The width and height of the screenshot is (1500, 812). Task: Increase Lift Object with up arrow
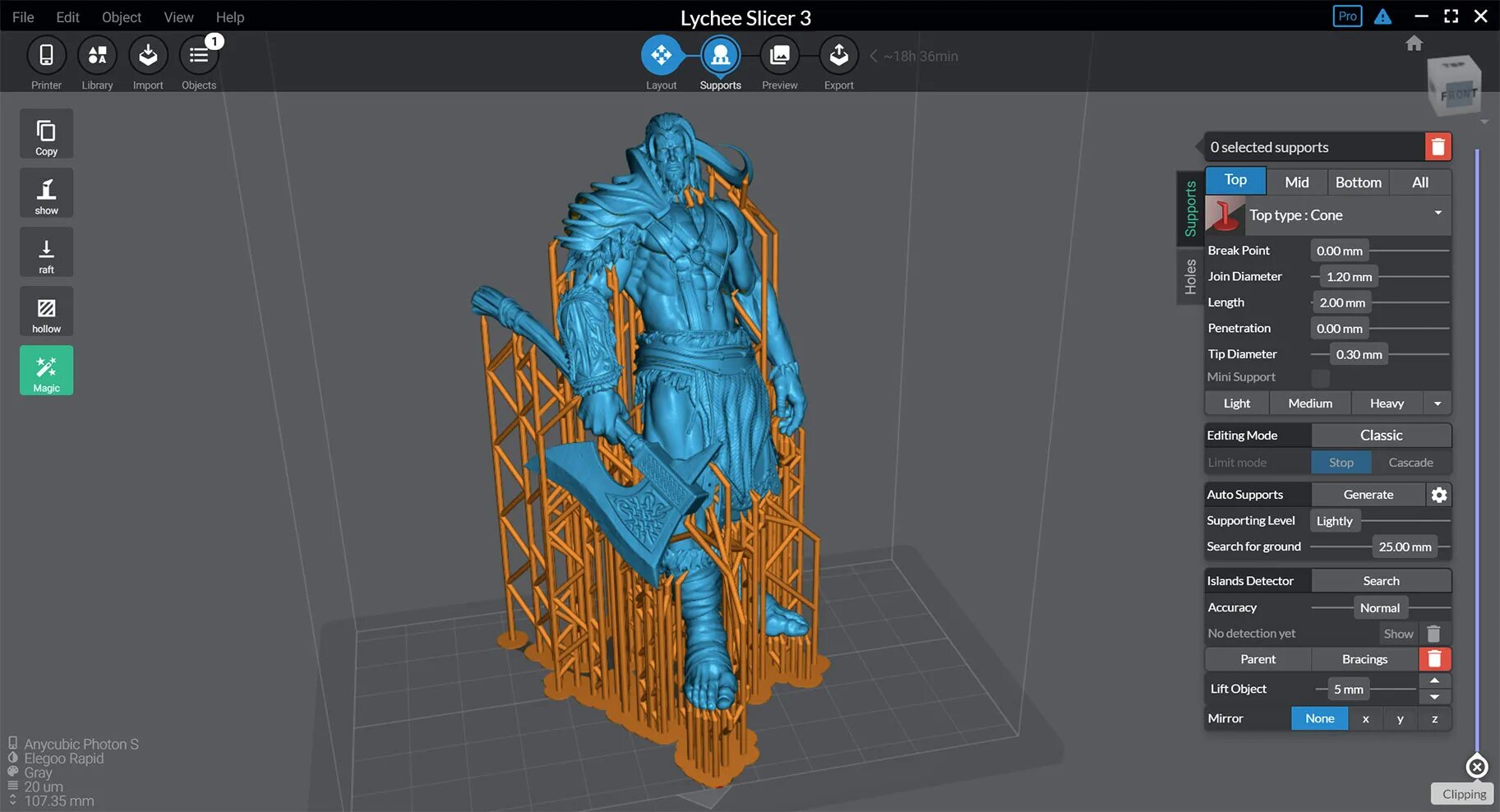1435,681
